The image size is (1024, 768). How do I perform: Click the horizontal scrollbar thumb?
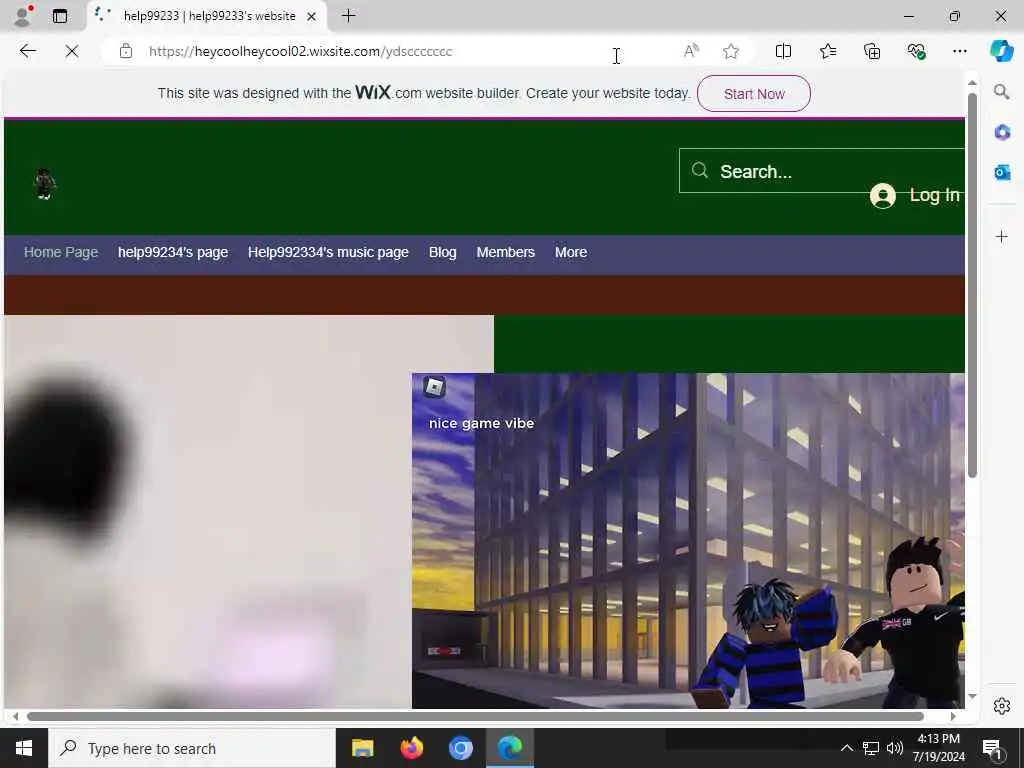pos(475,716)
